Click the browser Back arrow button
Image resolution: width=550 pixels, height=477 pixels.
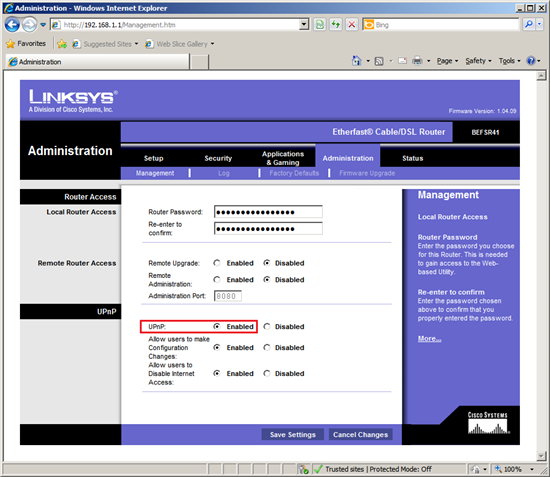[x=12, y=25]
